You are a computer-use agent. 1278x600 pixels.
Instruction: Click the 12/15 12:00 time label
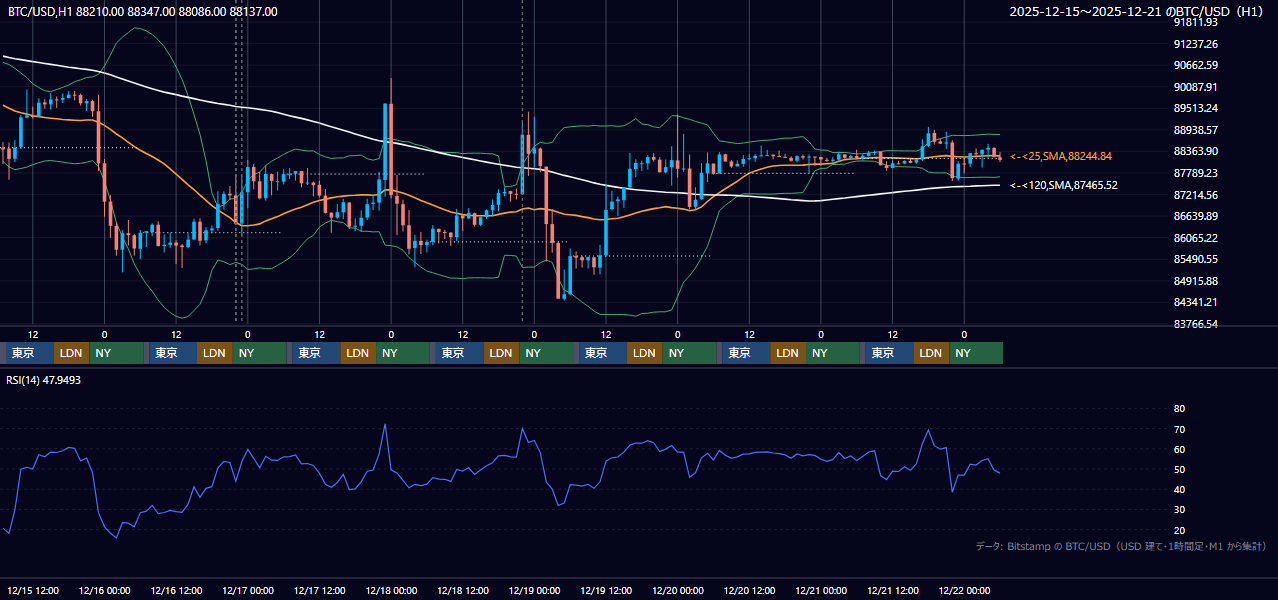(x=33, y=590)
